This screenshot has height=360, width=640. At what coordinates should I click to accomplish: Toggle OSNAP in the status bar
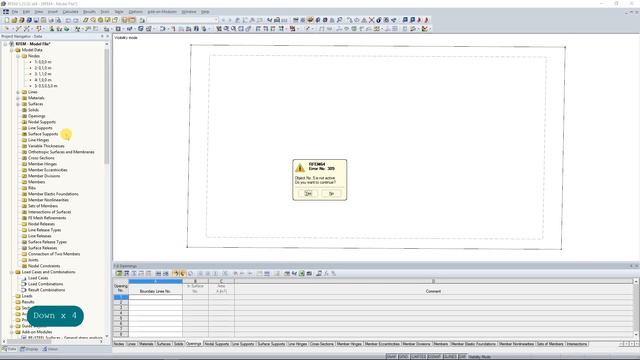[434, 357]
